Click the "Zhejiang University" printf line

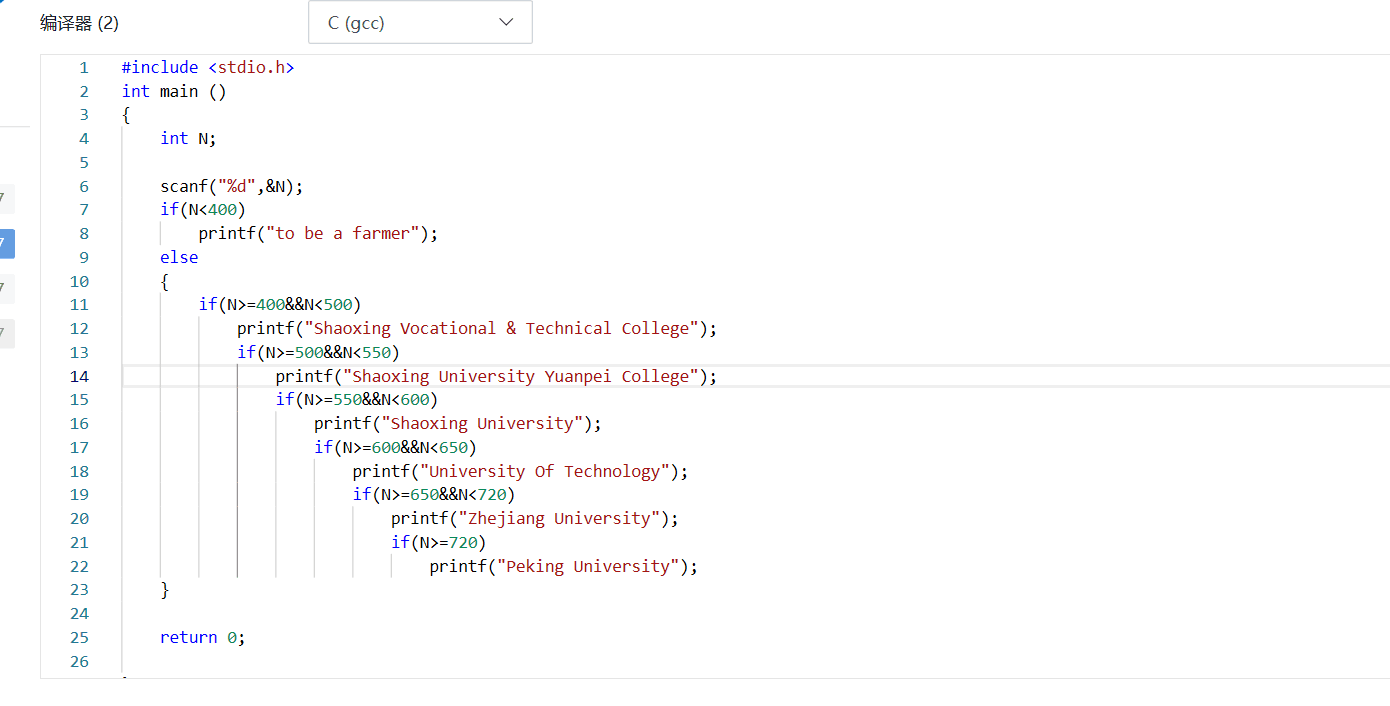[x=534, y=518]
